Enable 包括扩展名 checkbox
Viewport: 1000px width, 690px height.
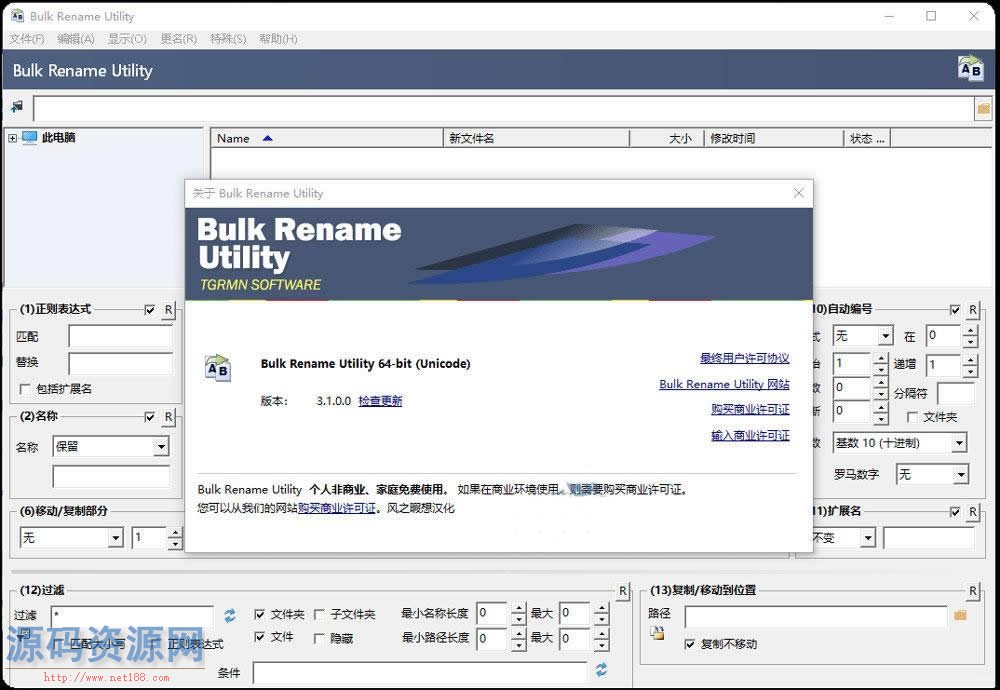26,388
